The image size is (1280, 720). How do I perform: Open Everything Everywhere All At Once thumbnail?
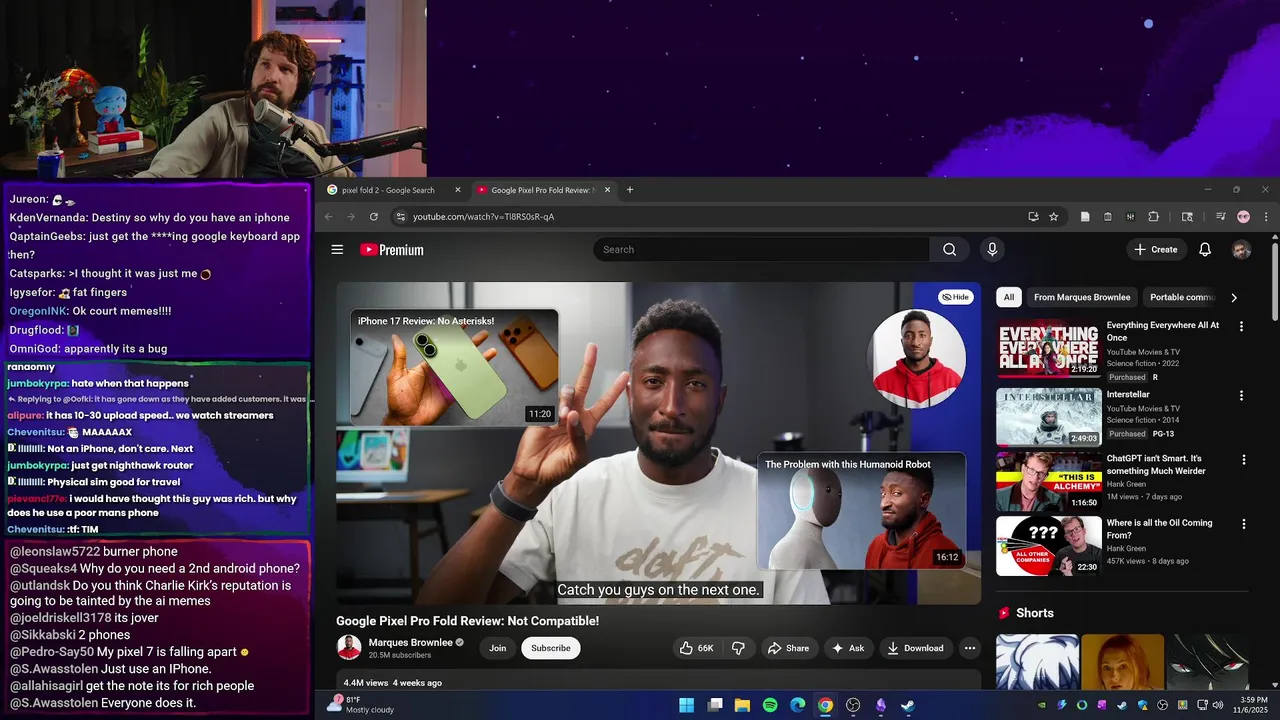pyautogui.click(x=1049, y=348)
